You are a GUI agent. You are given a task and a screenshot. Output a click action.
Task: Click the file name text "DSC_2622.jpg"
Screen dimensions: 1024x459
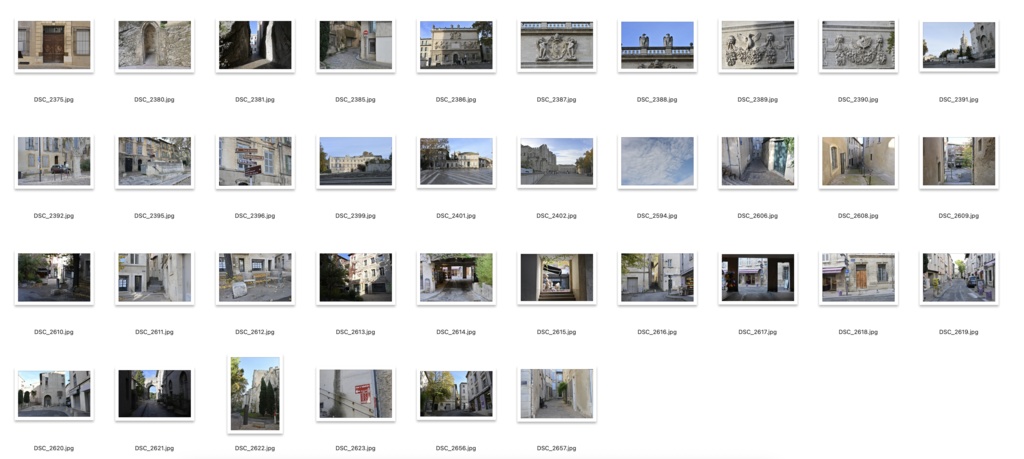255,448
